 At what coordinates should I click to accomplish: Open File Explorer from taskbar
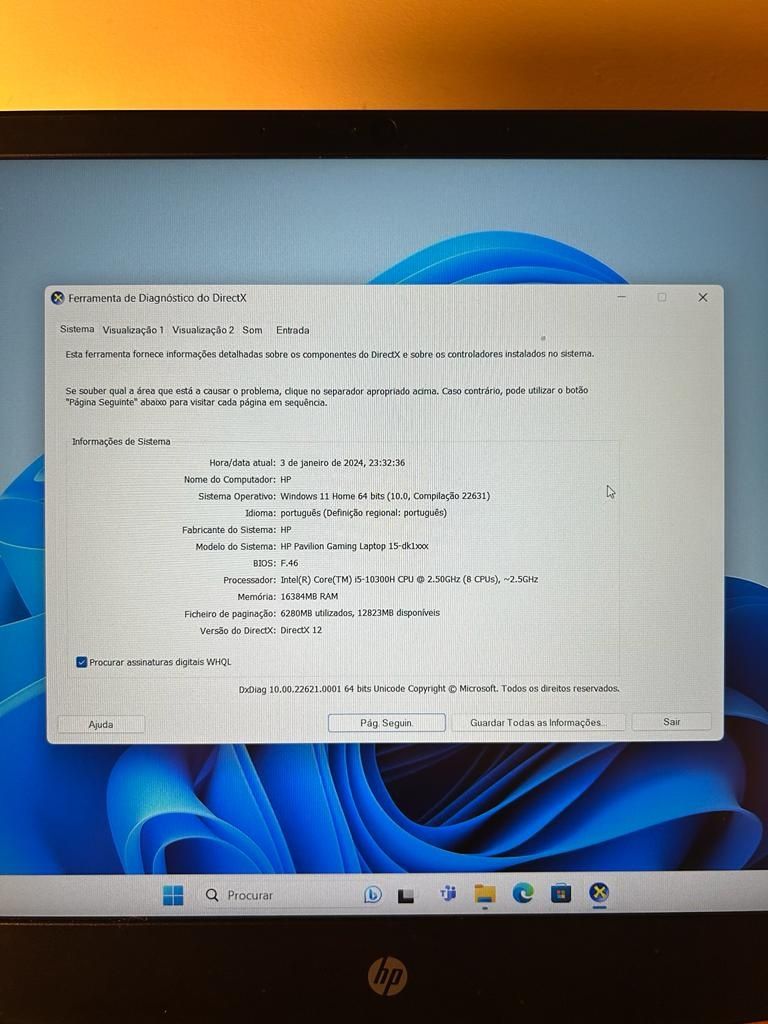485,894
